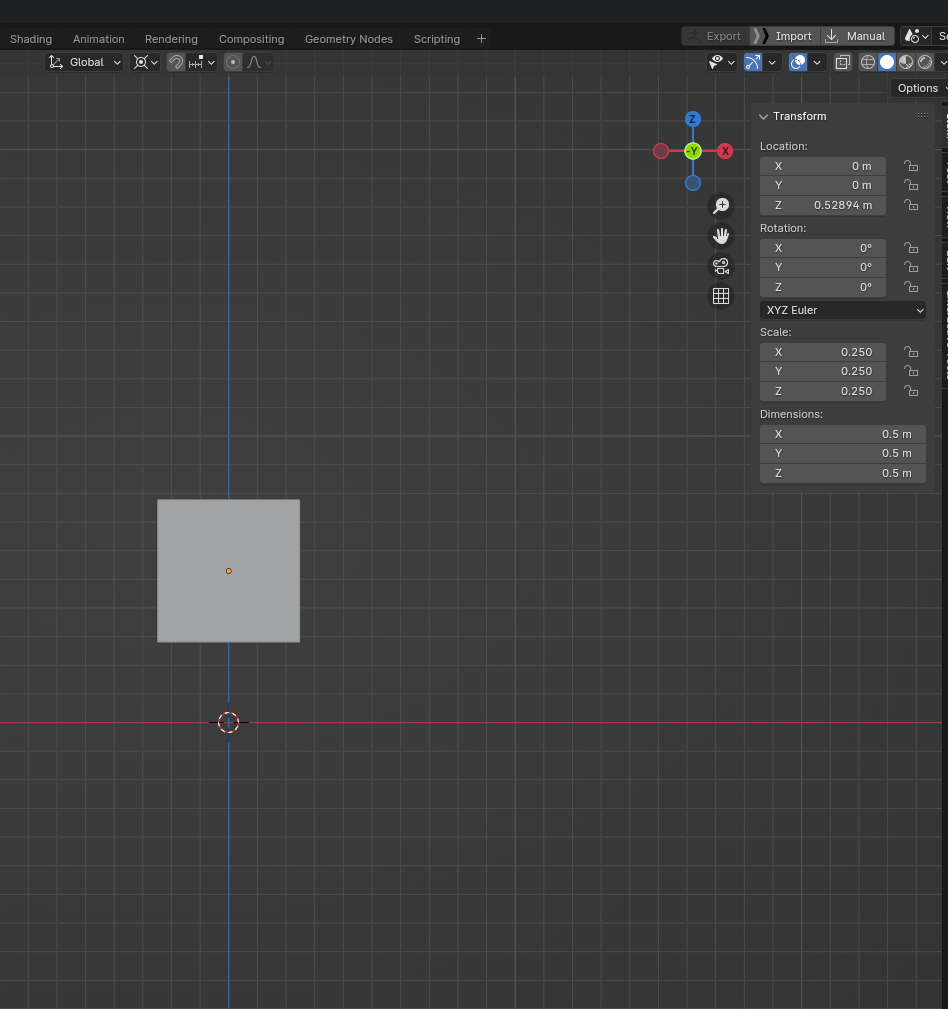Open the XYZ Euler rotation mode dropdown
Viewport: 948px width, 1009px height.
click(x=843, y=310)
